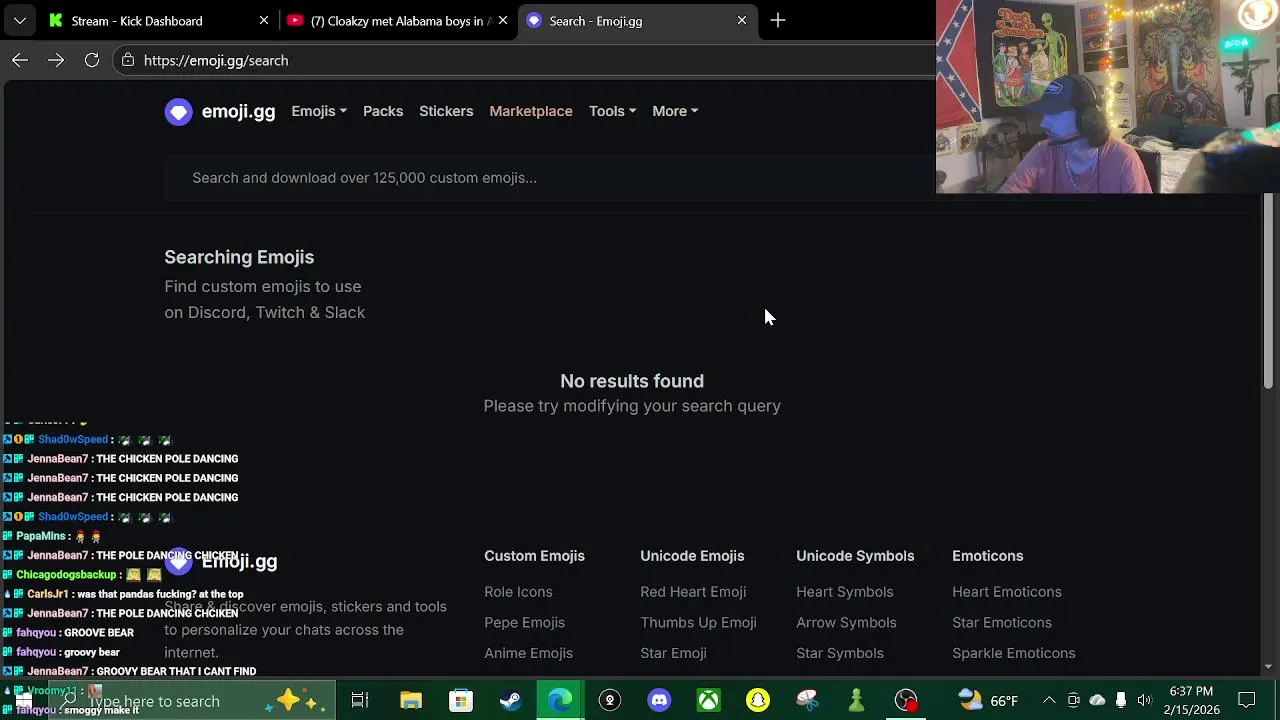Open Task View from the taskbar

(360, 700)
